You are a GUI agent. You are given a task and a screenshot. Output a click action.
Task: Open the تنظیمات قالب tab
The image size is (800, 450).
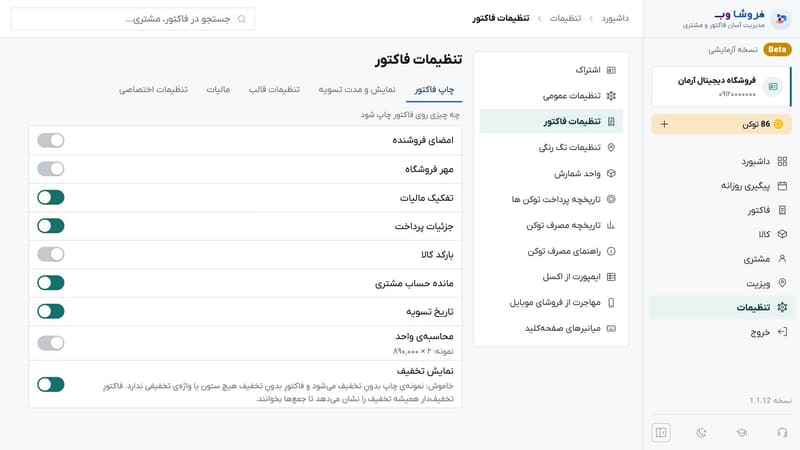274,89
